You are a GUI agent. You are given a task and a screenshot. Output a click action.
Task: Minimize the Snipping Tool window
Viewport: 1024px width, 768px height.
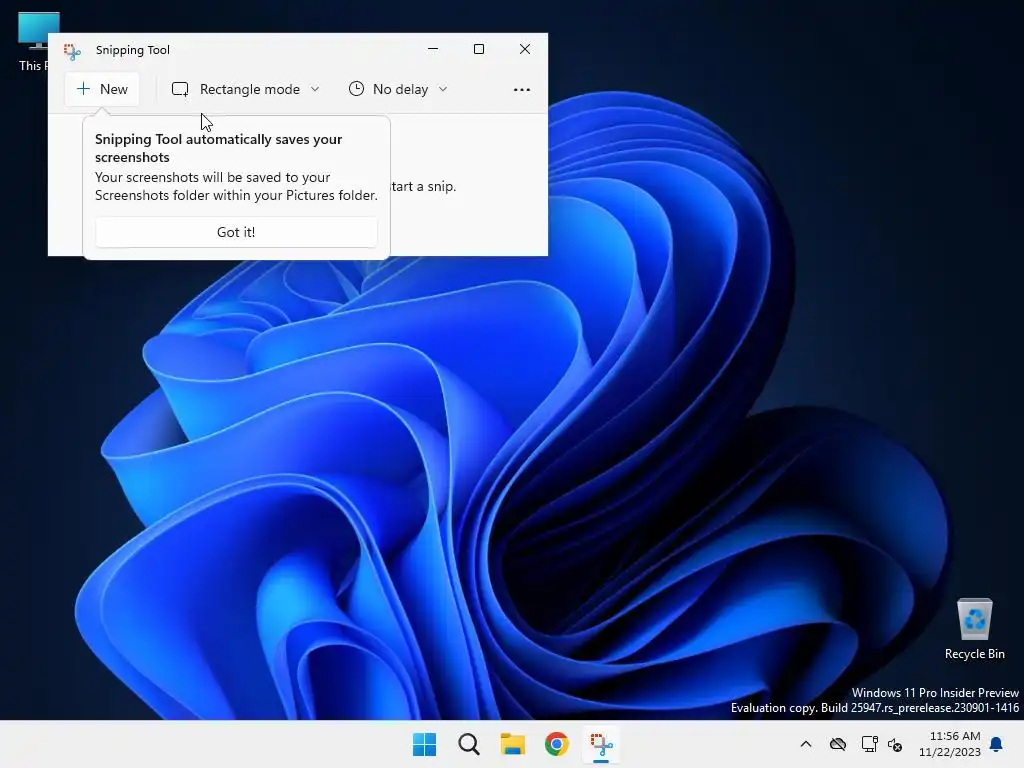(x=433, y=49)
